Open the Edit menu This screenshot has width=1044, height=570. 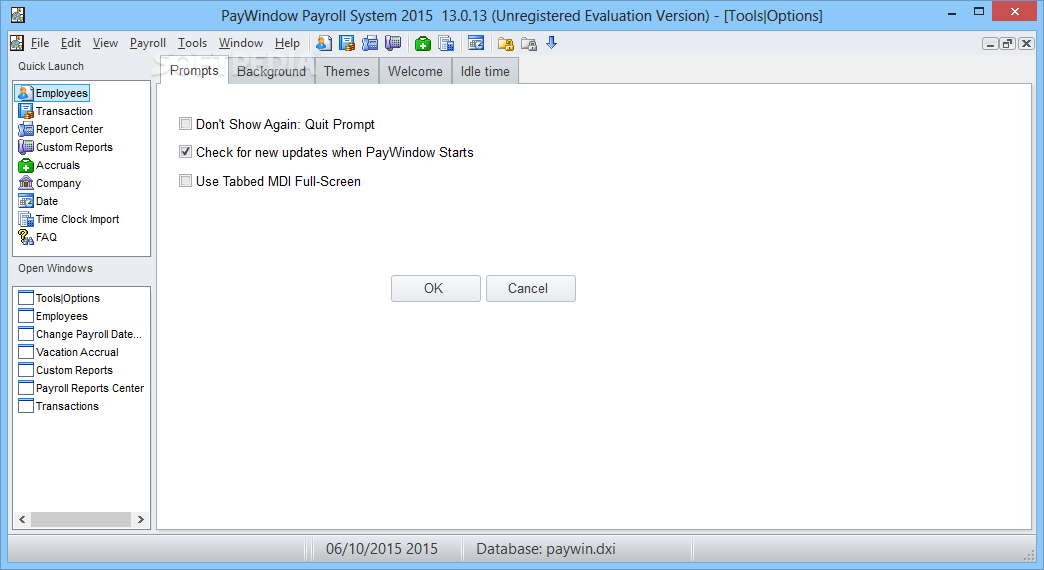pos(71,43)
